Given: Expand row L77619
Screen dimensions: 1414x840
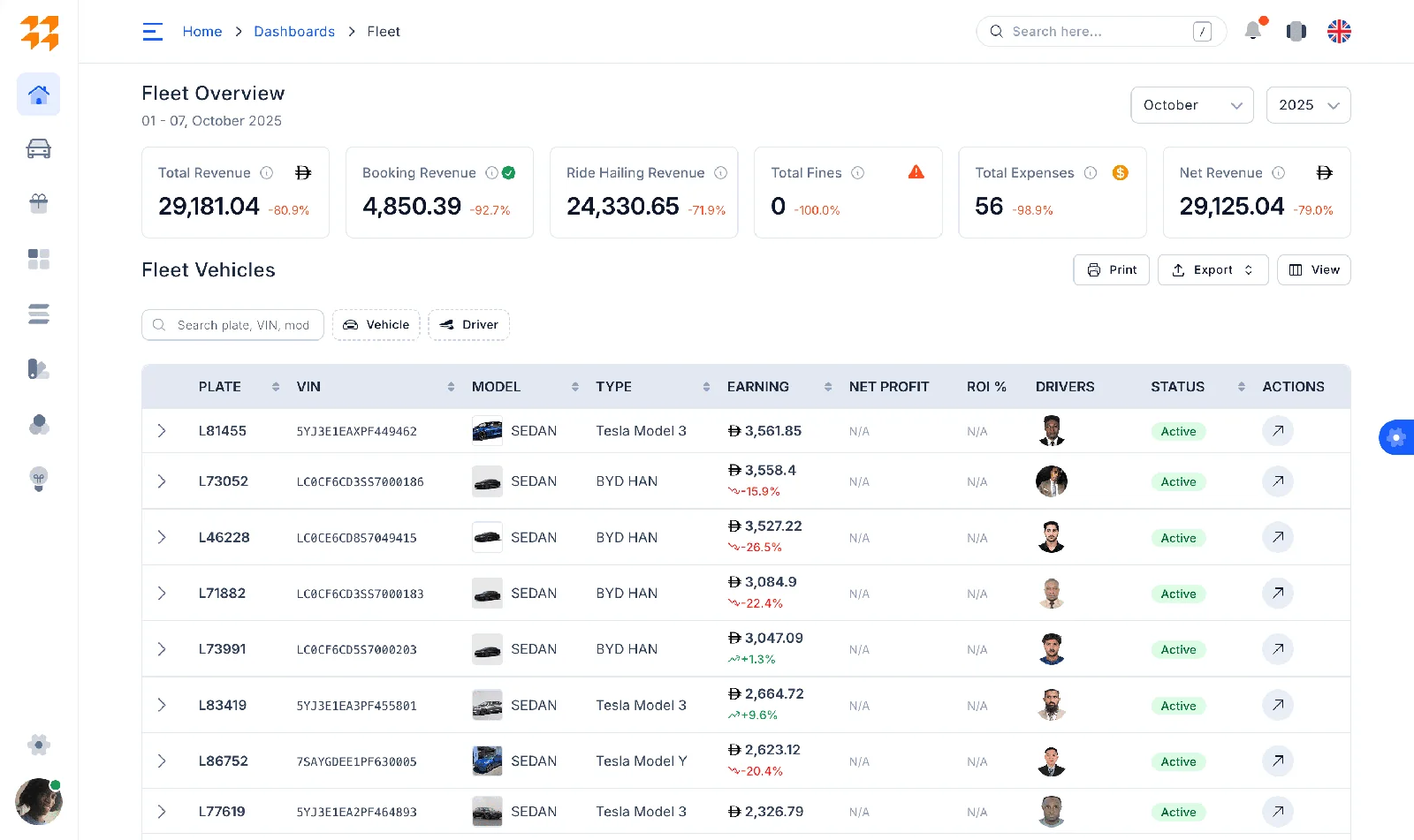Looking at the screenshot, I should click(162, 812).
